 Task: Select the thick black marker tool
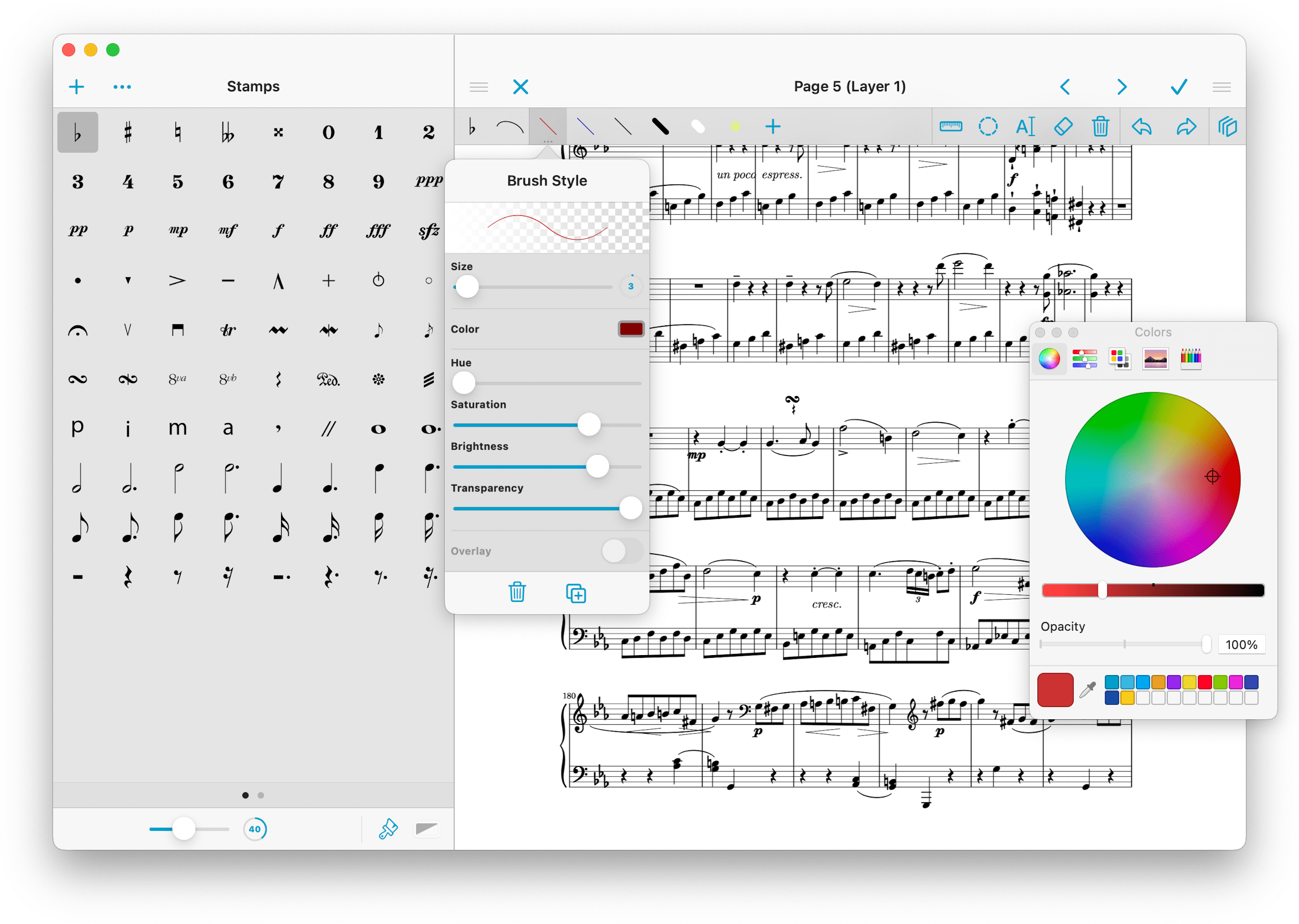pos(661,126)
